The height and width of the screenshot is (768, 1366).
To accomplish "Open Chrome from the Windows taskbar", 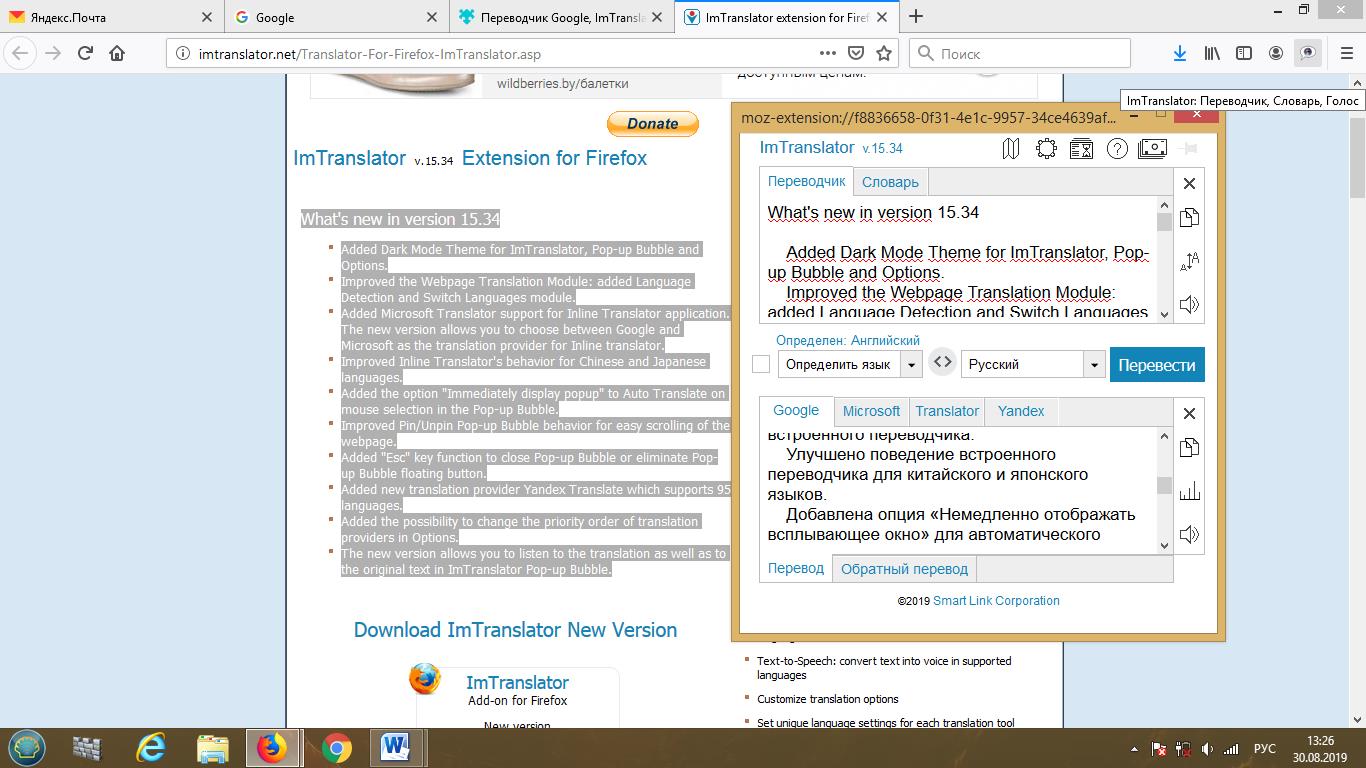I will coord(336,747).
